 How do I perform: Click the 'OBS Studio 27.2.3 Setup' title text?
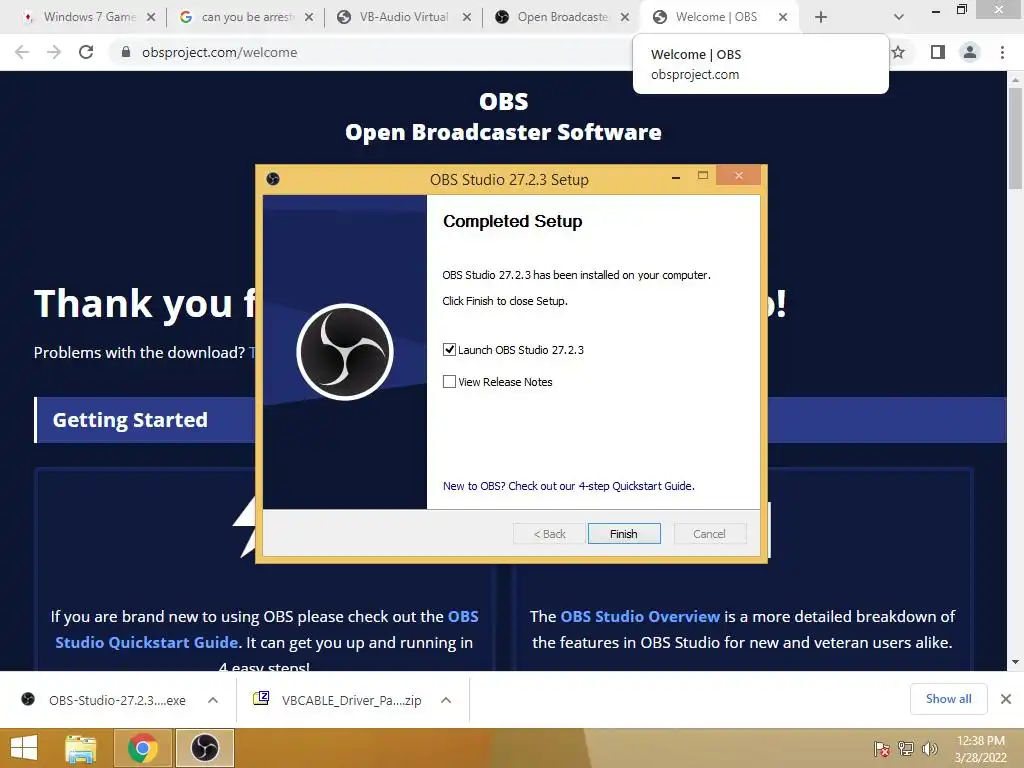(x=509, y=180)
